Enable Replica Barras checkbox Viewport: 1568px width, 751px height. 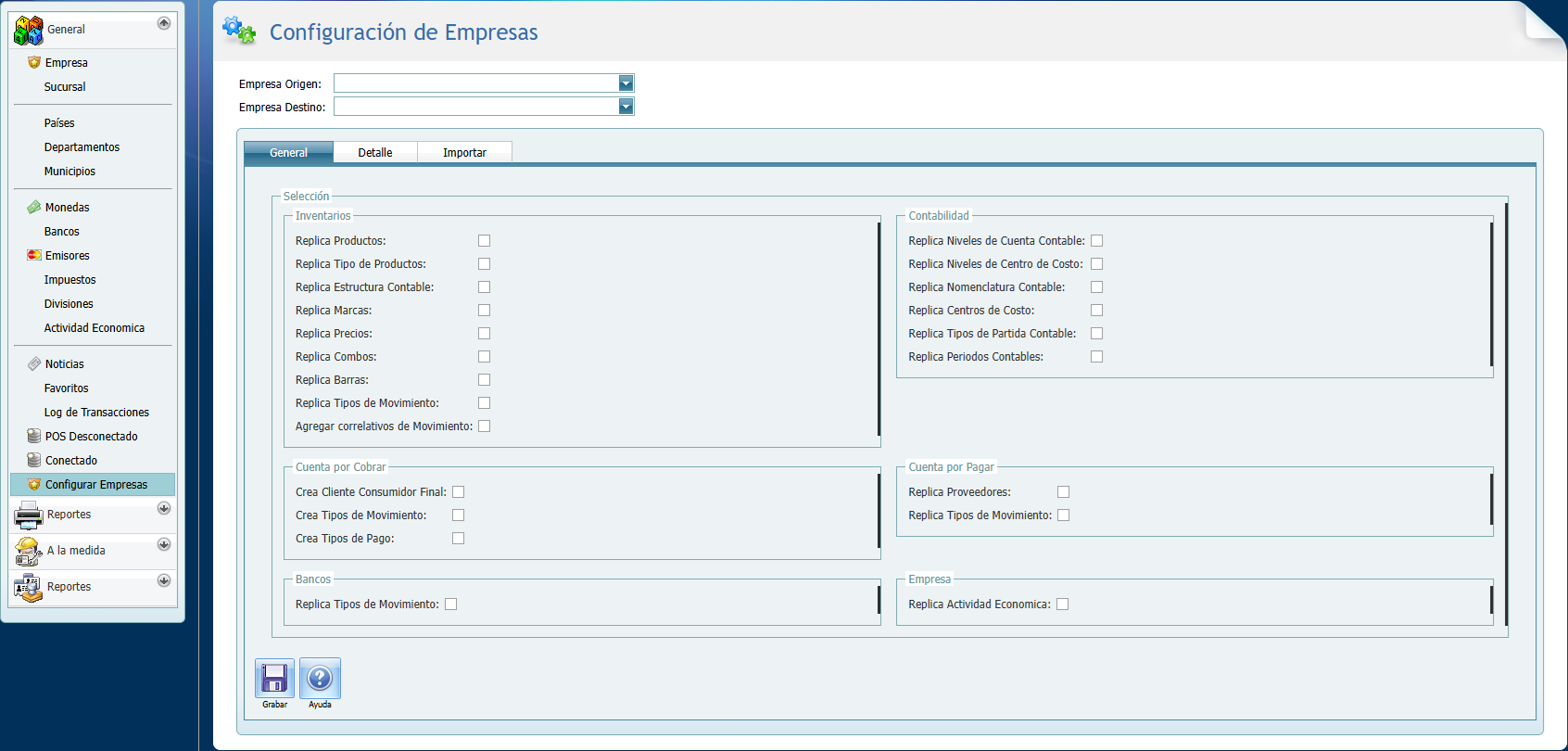pos(484,379)
